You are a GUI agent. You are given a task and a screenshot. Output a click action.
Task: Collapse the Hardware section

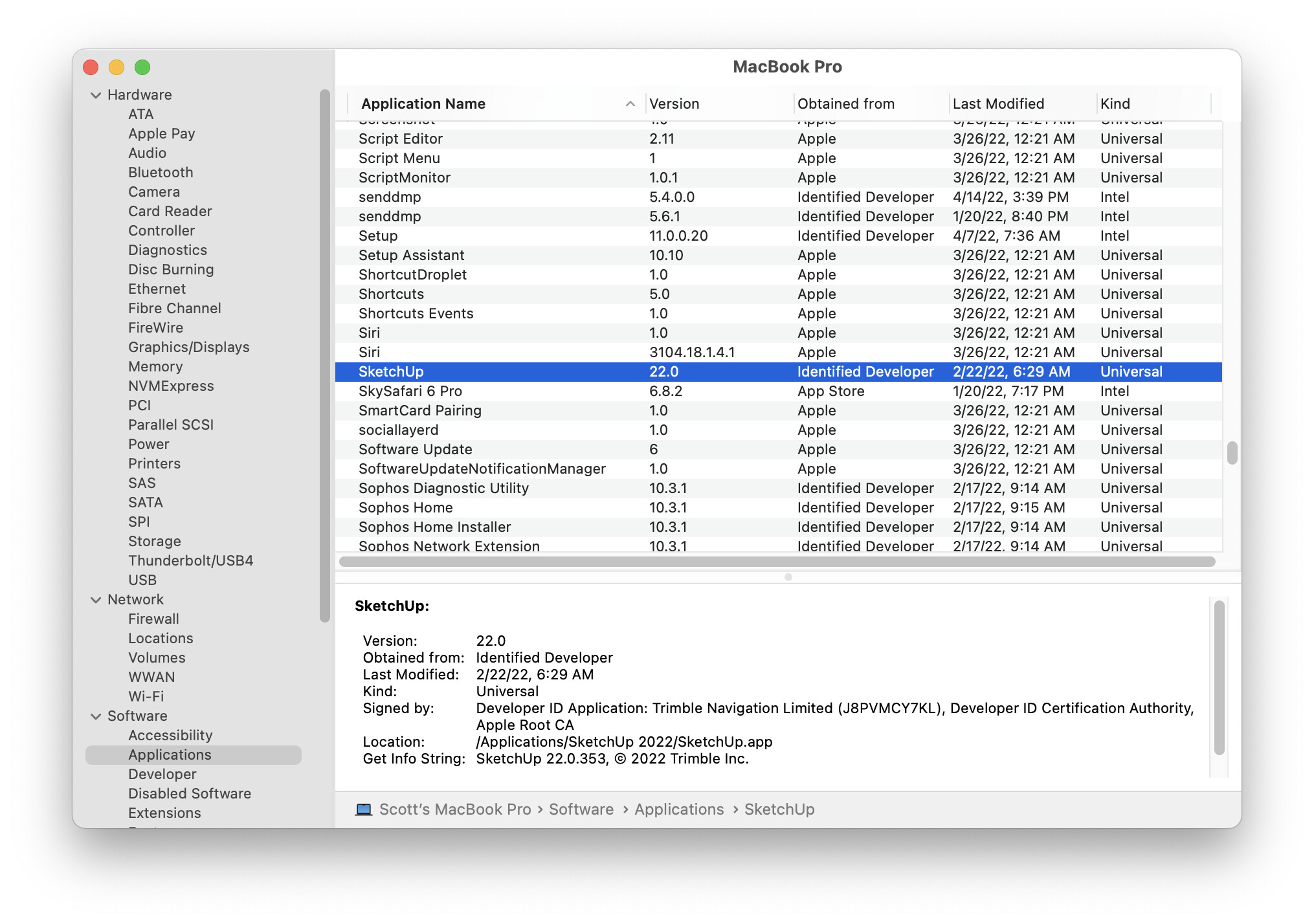click(96, 95)
